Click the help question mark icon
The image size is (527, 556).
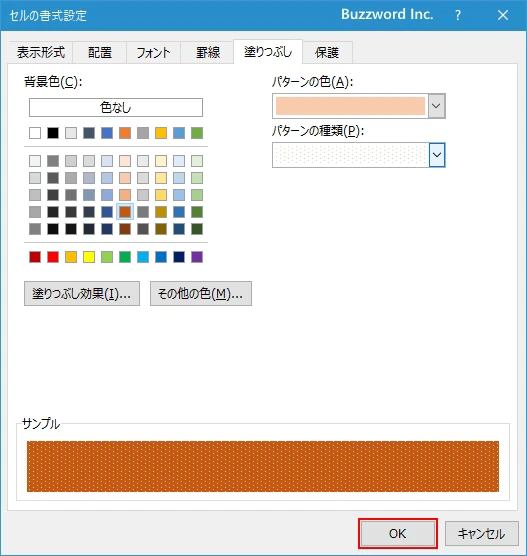(x=458, y=15)
